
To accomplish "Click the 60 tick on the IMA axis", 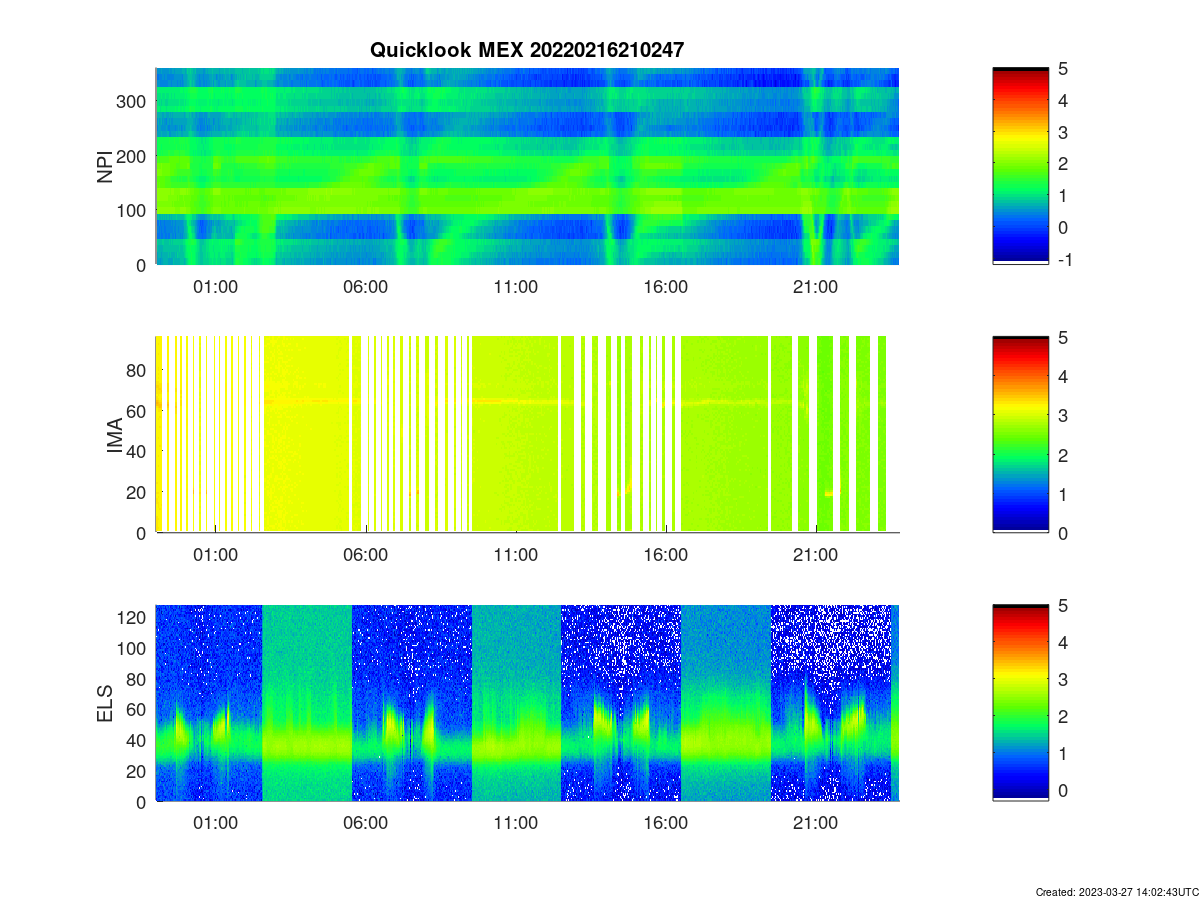I will (138, 411).
